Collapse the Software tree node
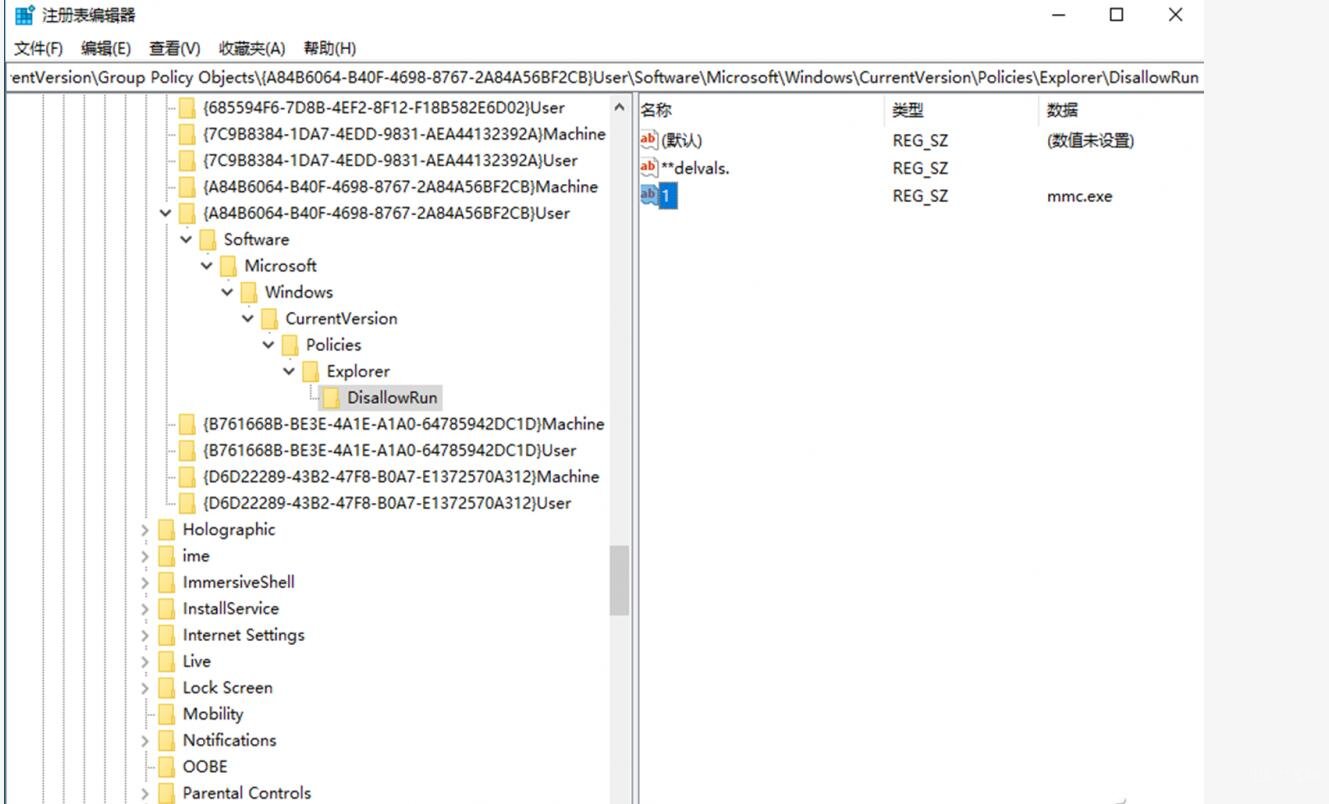Screen dimensions: 1329x804 pos(186,240)
